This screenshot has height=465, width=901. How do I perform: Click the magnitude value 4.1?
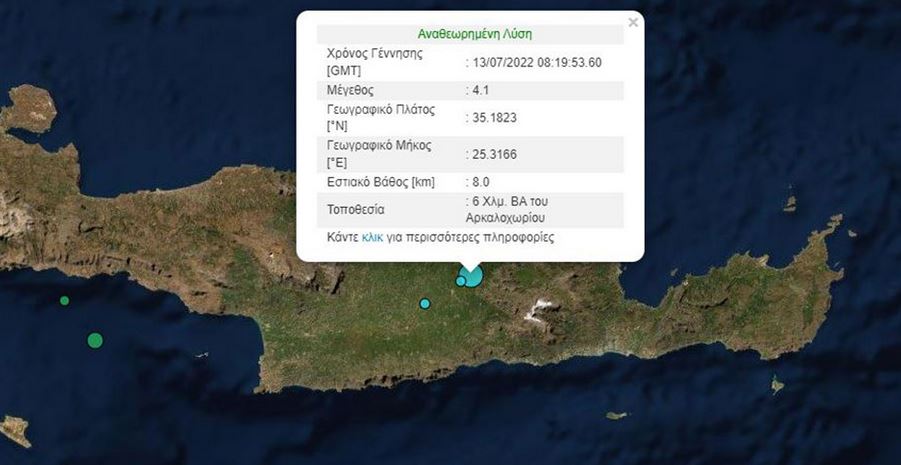coord(480,90)
